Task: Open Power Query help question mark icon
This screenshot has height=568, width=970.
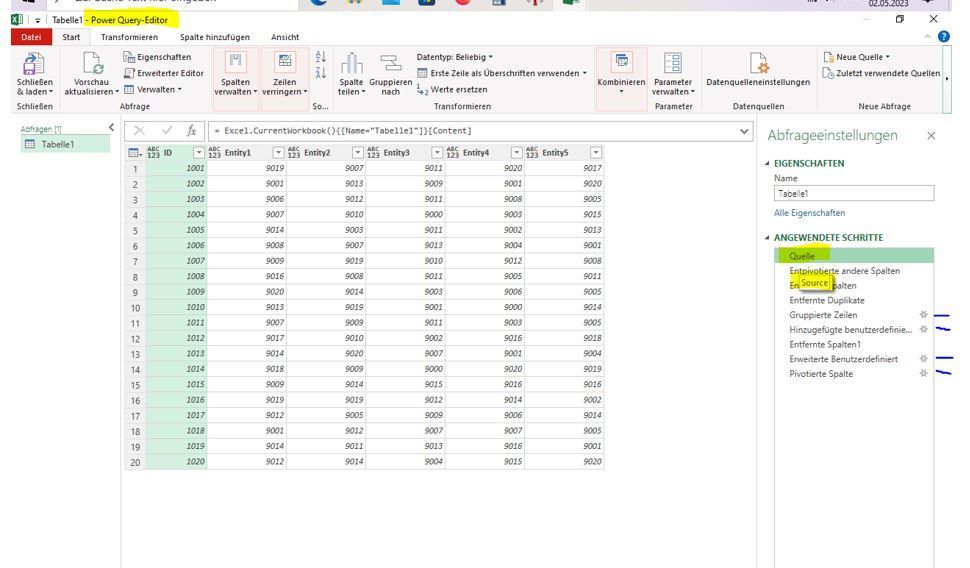Action: click(x=943, y=37)
